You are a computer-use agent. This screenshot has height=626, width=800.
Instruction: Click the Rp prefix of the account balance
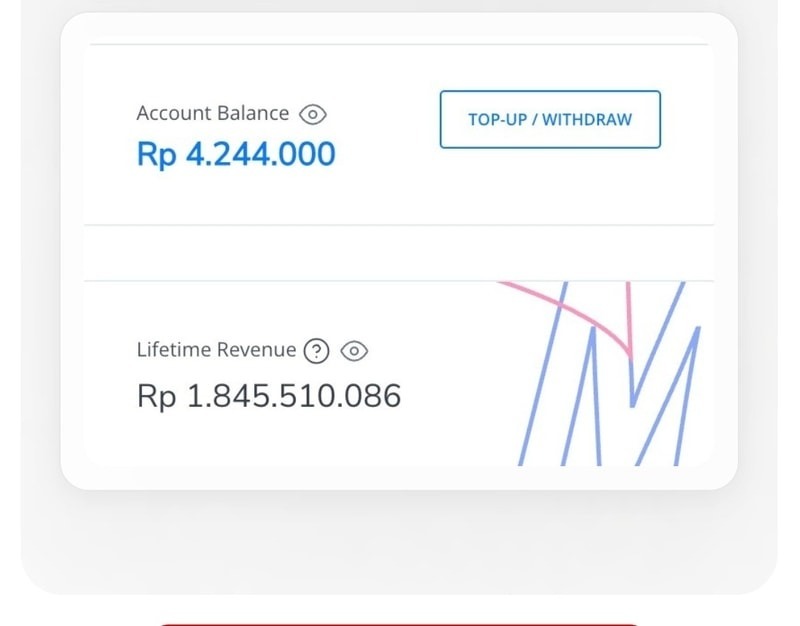[x=156, y=154]
